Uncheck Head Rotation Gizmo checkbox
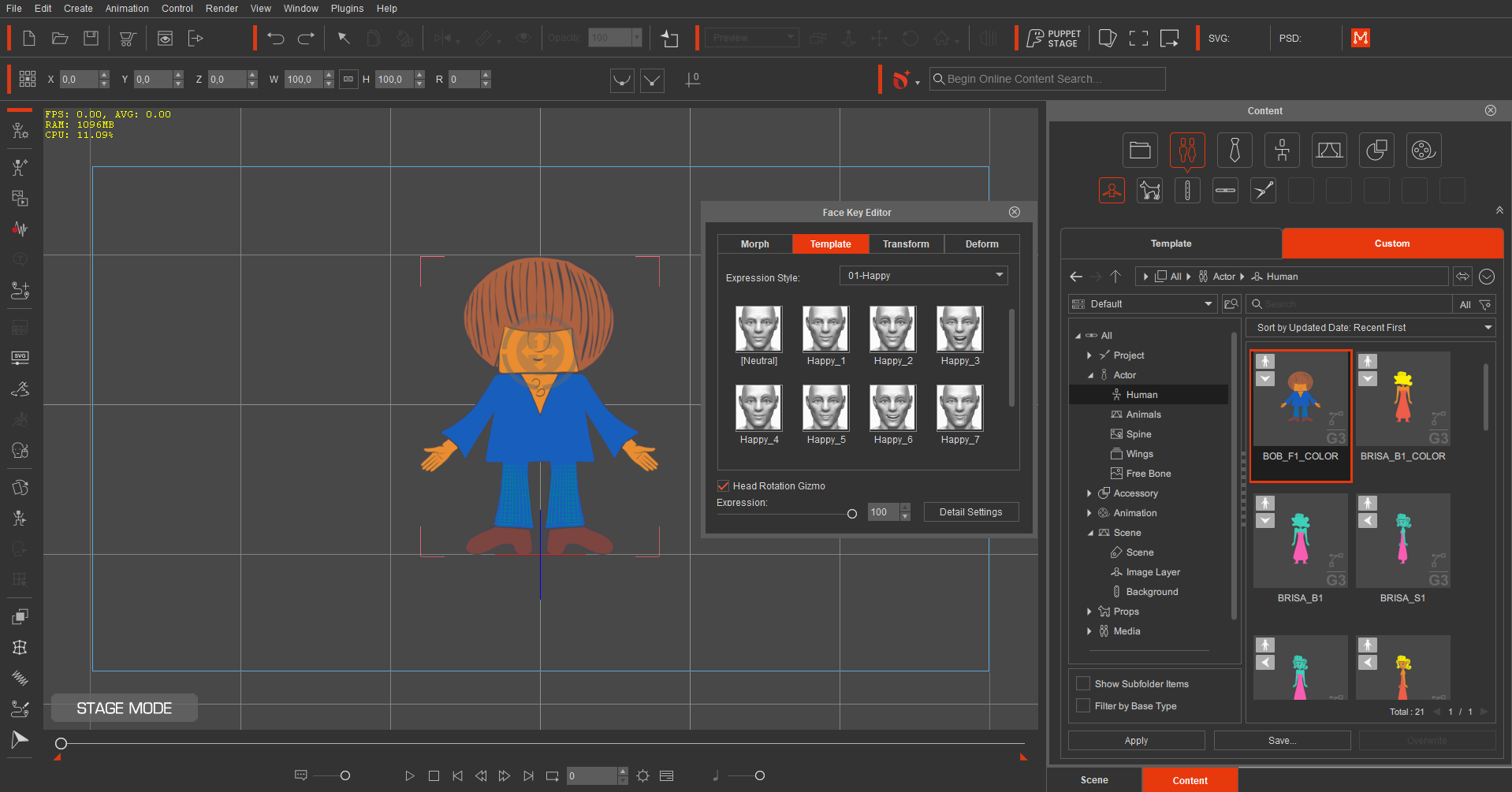1512x792 pixels. [723, 486]
